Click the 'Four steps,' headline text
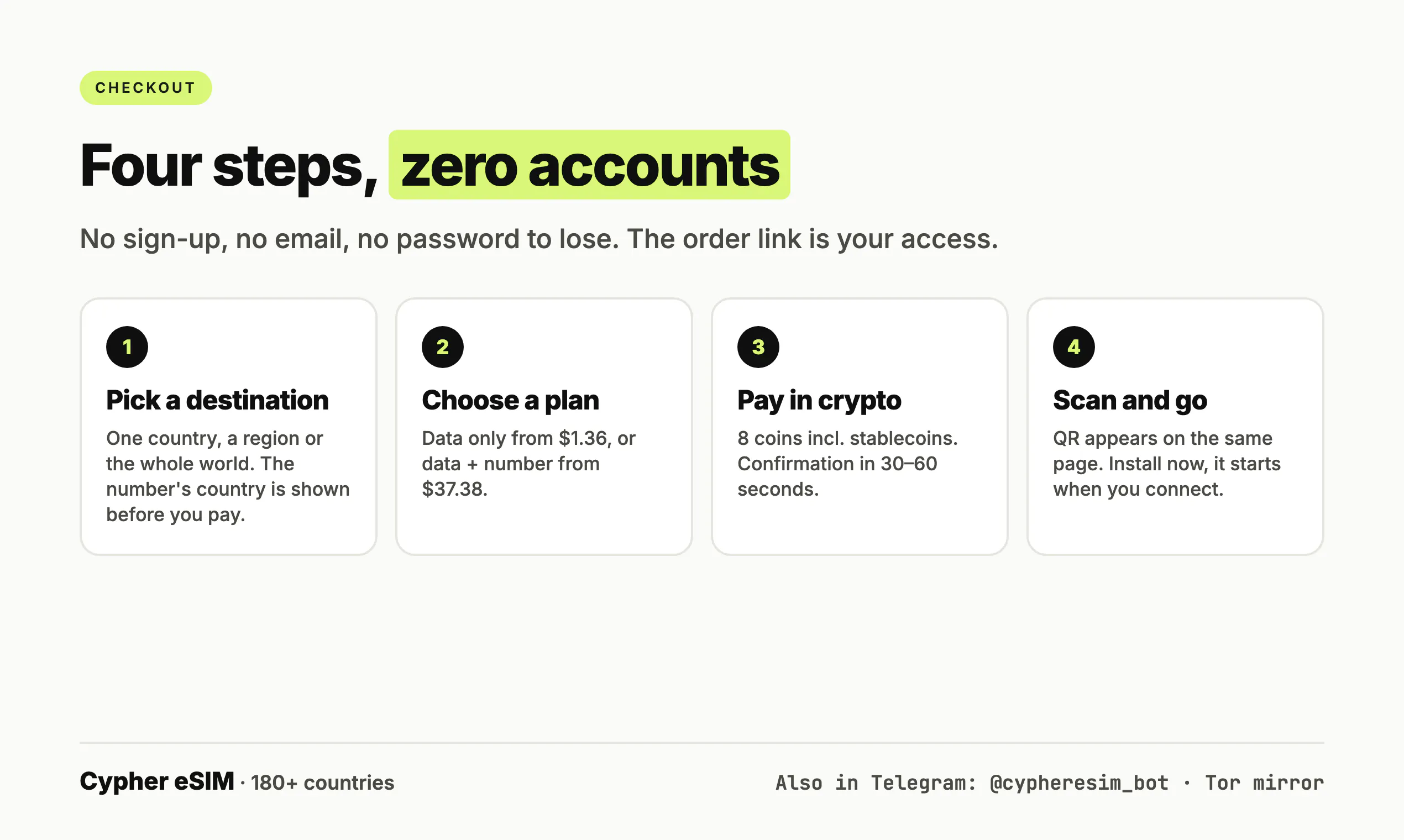Screen dimensions: 1404x840 [x=229, y=165]
